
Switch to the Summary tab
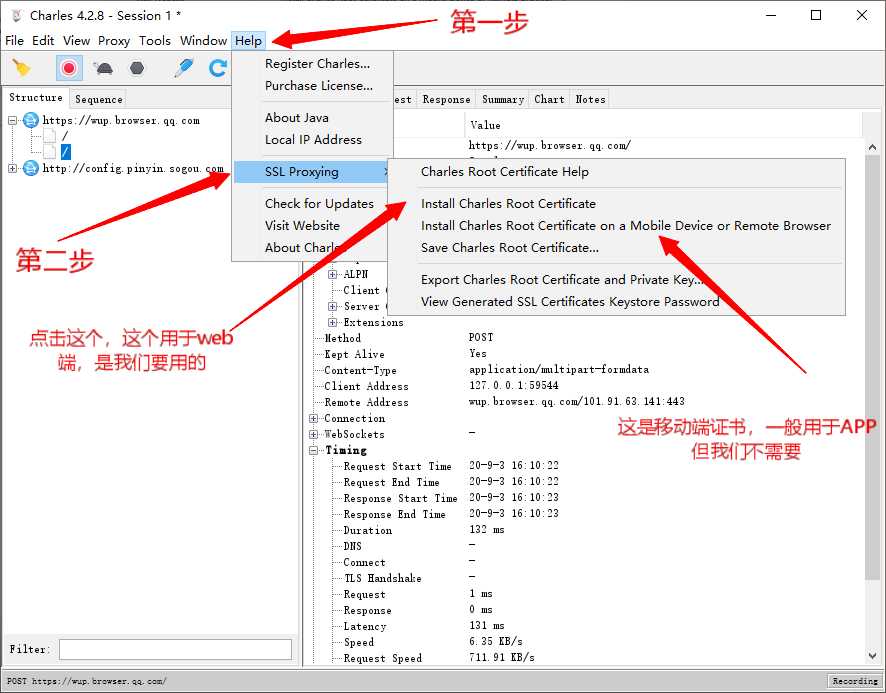(502, 99)
